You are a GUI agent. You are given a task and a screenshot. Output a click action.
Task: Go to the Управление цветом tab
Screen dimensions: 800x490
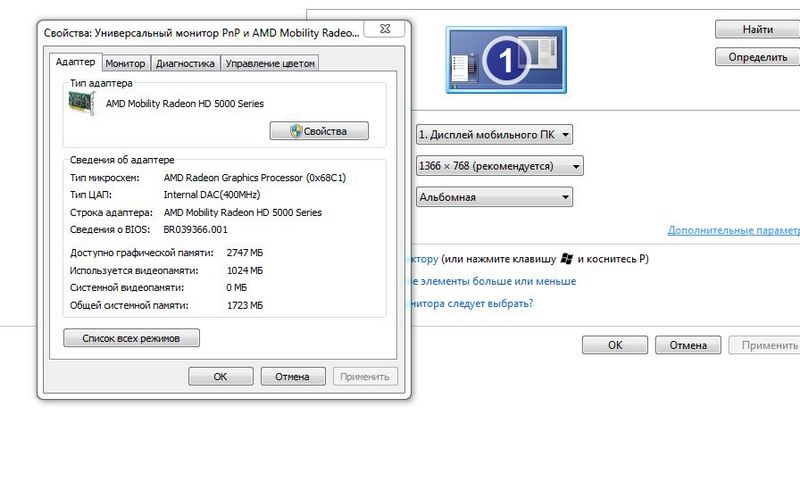tap(270, 64)
